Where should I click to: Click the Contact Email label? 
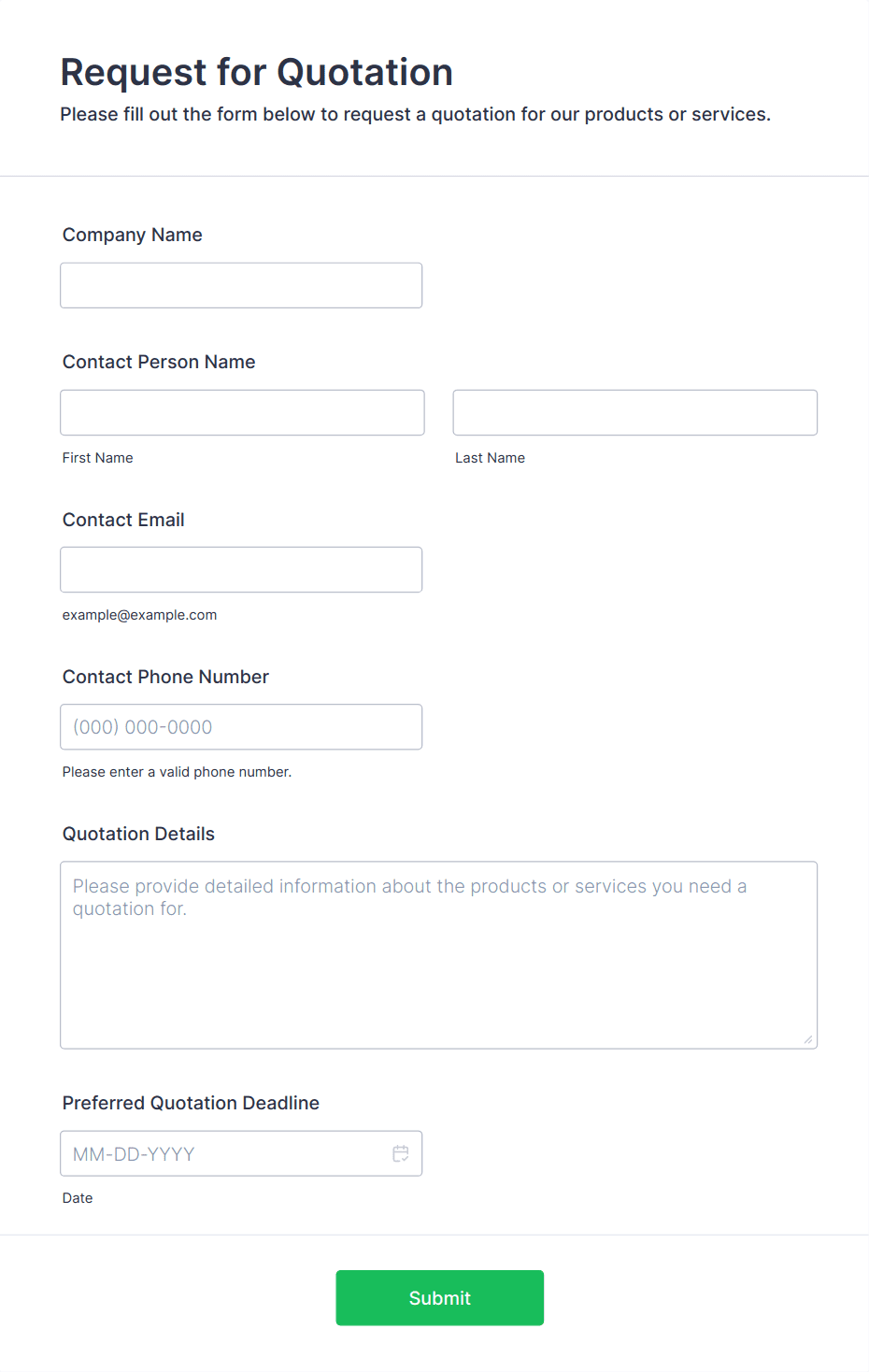(123, 520)
